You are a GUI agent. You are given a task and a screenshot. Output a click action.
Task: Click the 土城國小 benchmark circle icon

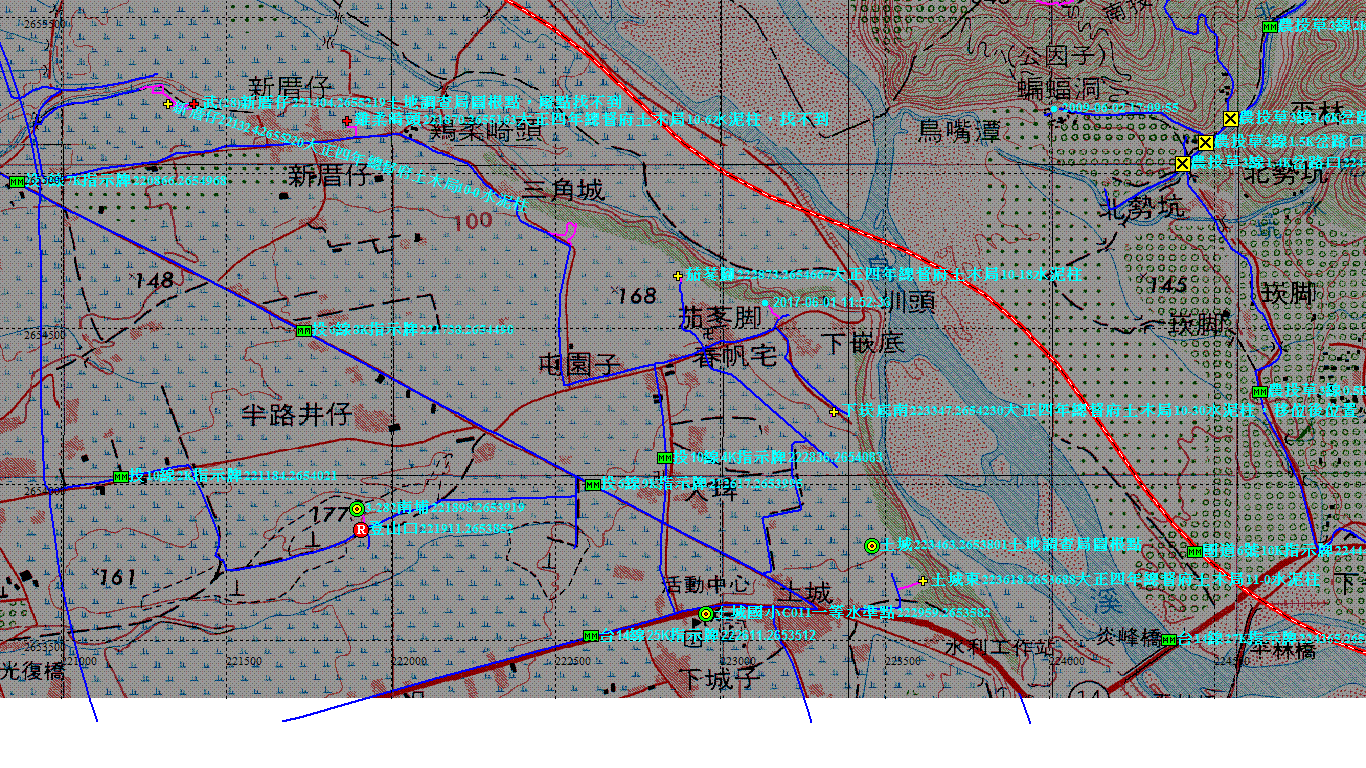coord(706,613)
